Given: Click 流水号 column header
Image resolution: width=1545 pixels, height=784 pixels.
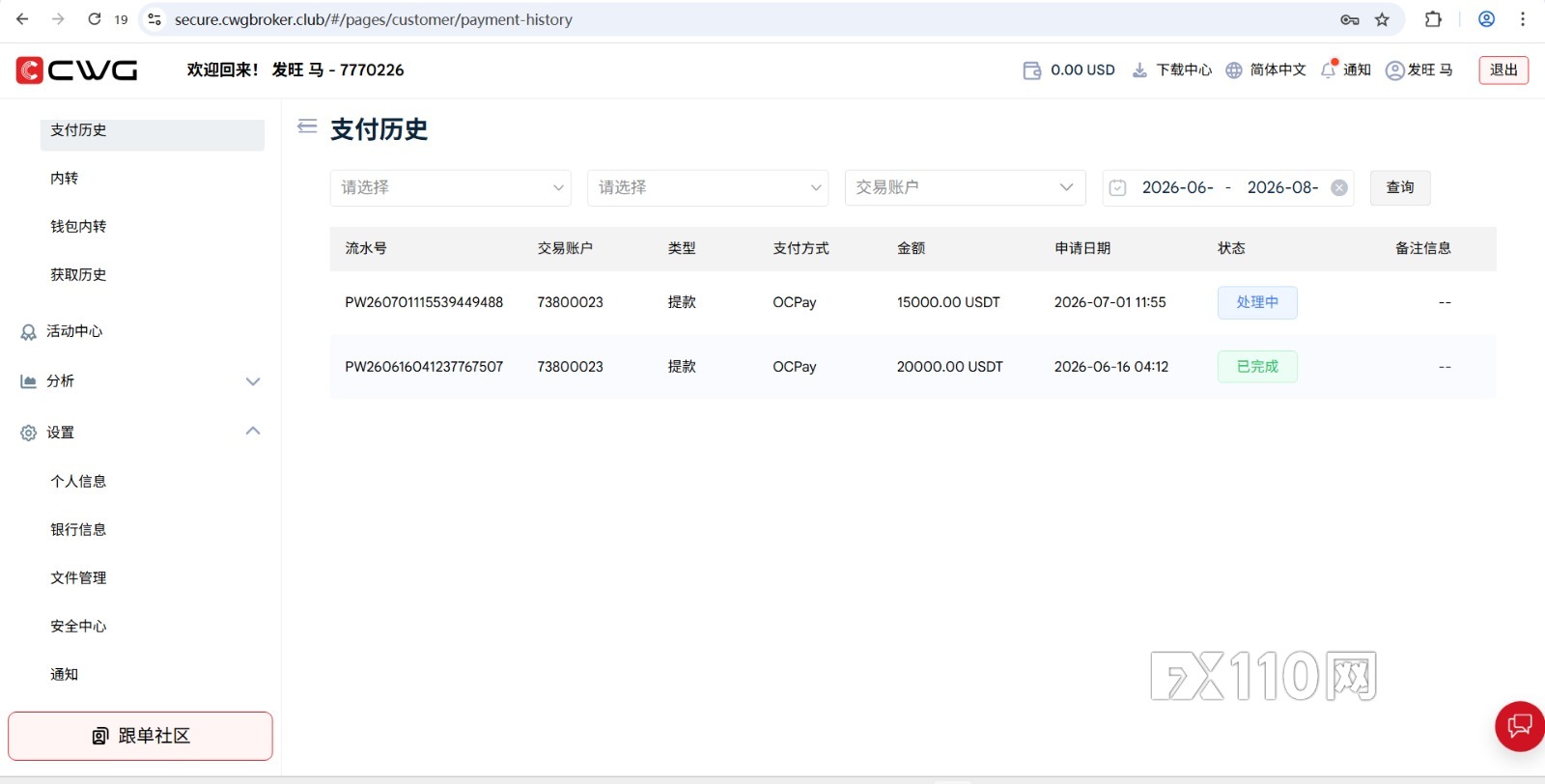Looking at the screenshot, I should [x=366, y=248].
